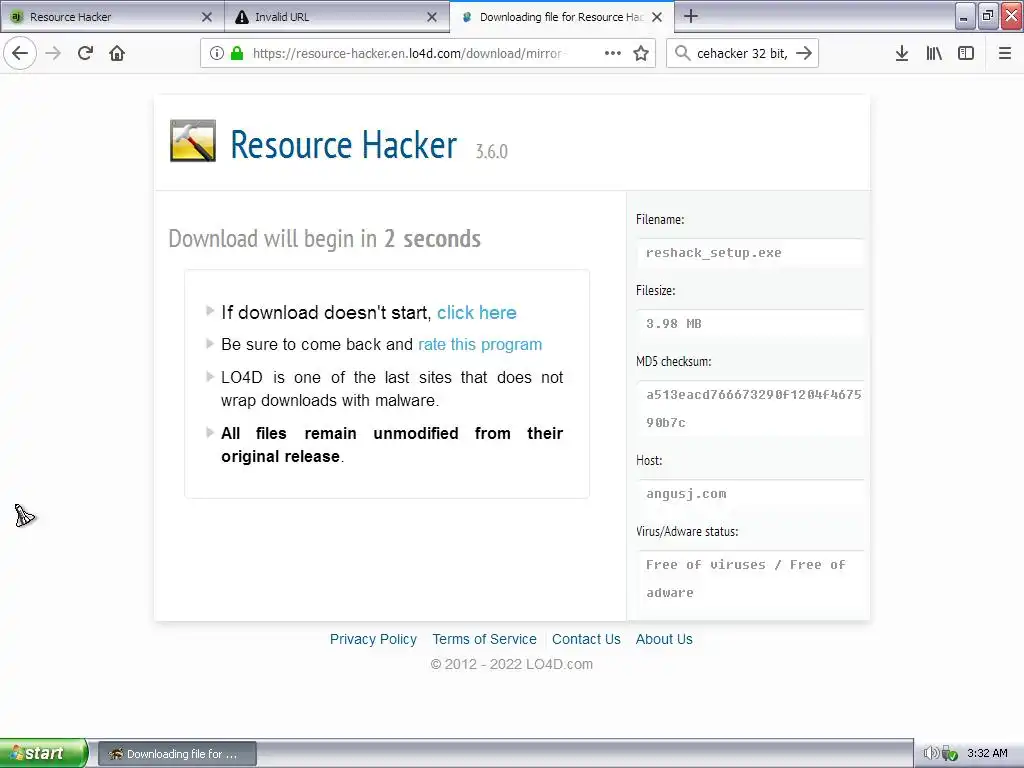Click the search magnifier icon

tap(682, 54)
